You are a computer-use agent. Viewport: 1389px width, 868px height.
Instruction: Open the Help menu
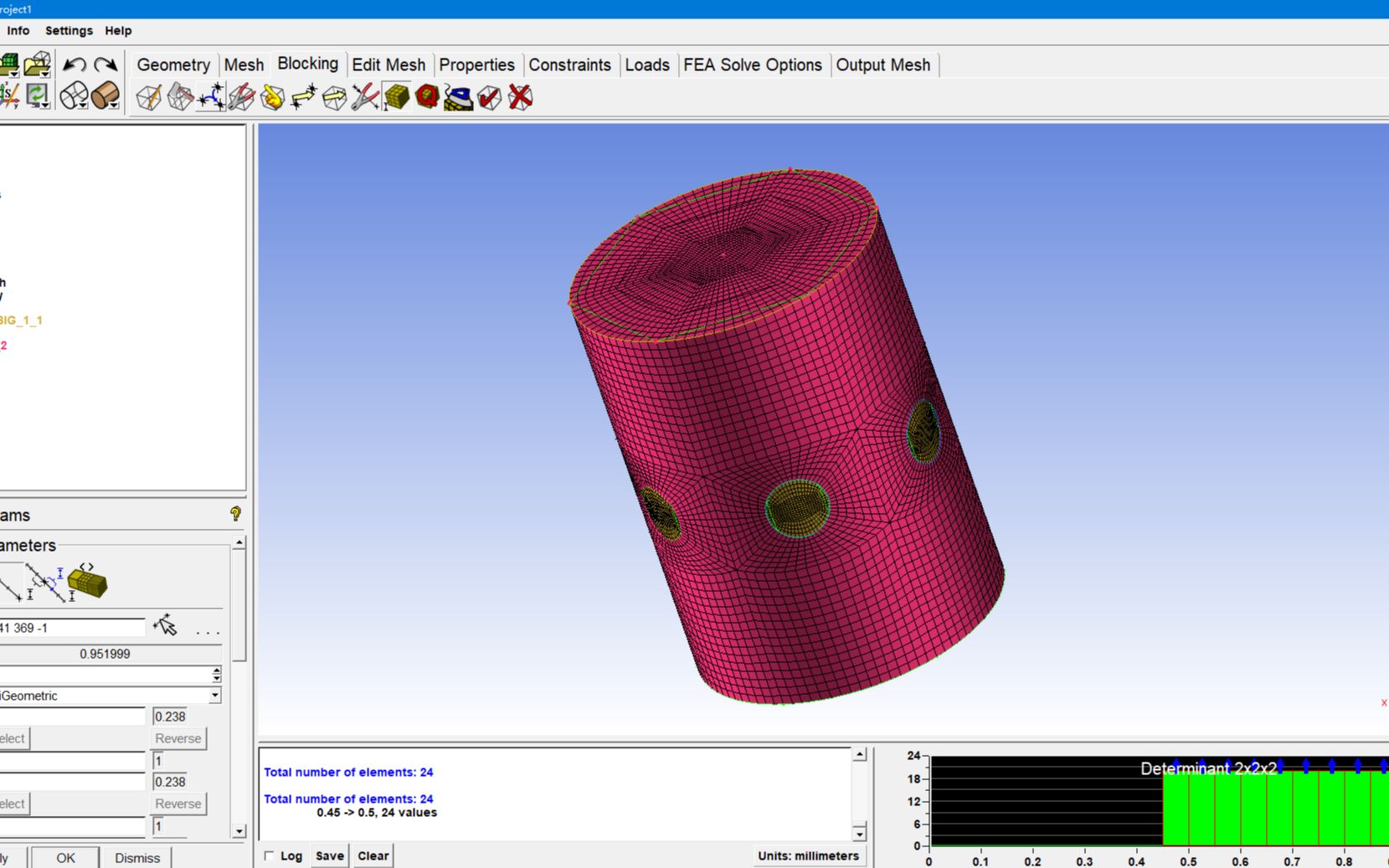pos(118,30)
